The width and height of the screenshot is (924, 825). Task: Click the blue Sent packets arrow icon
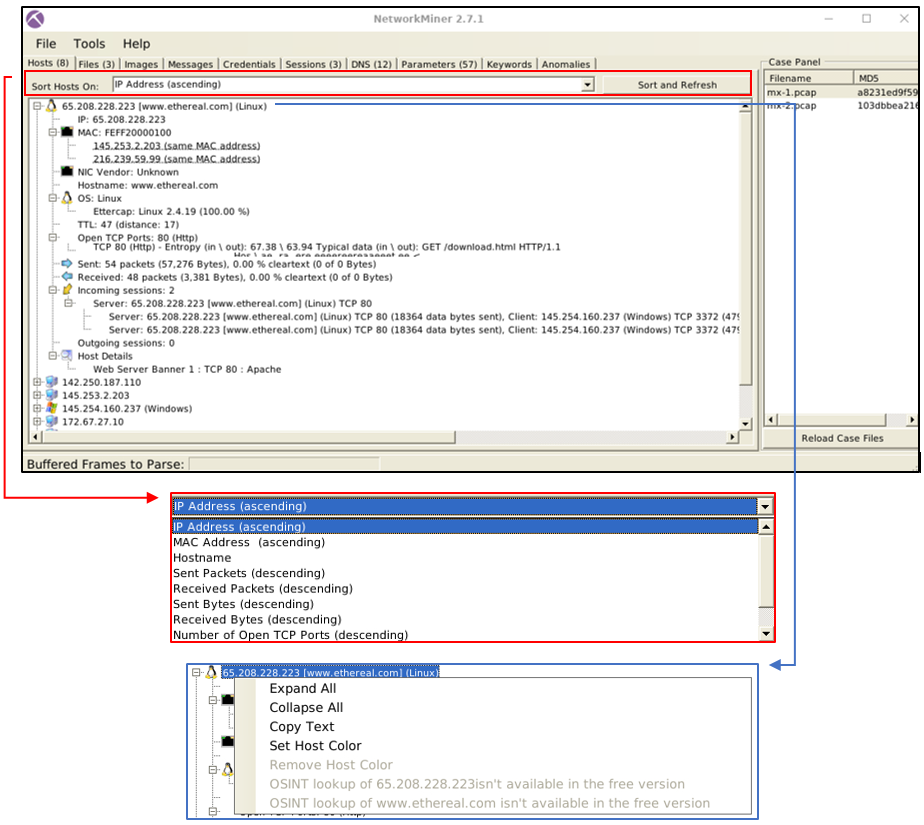pos(67,264)
